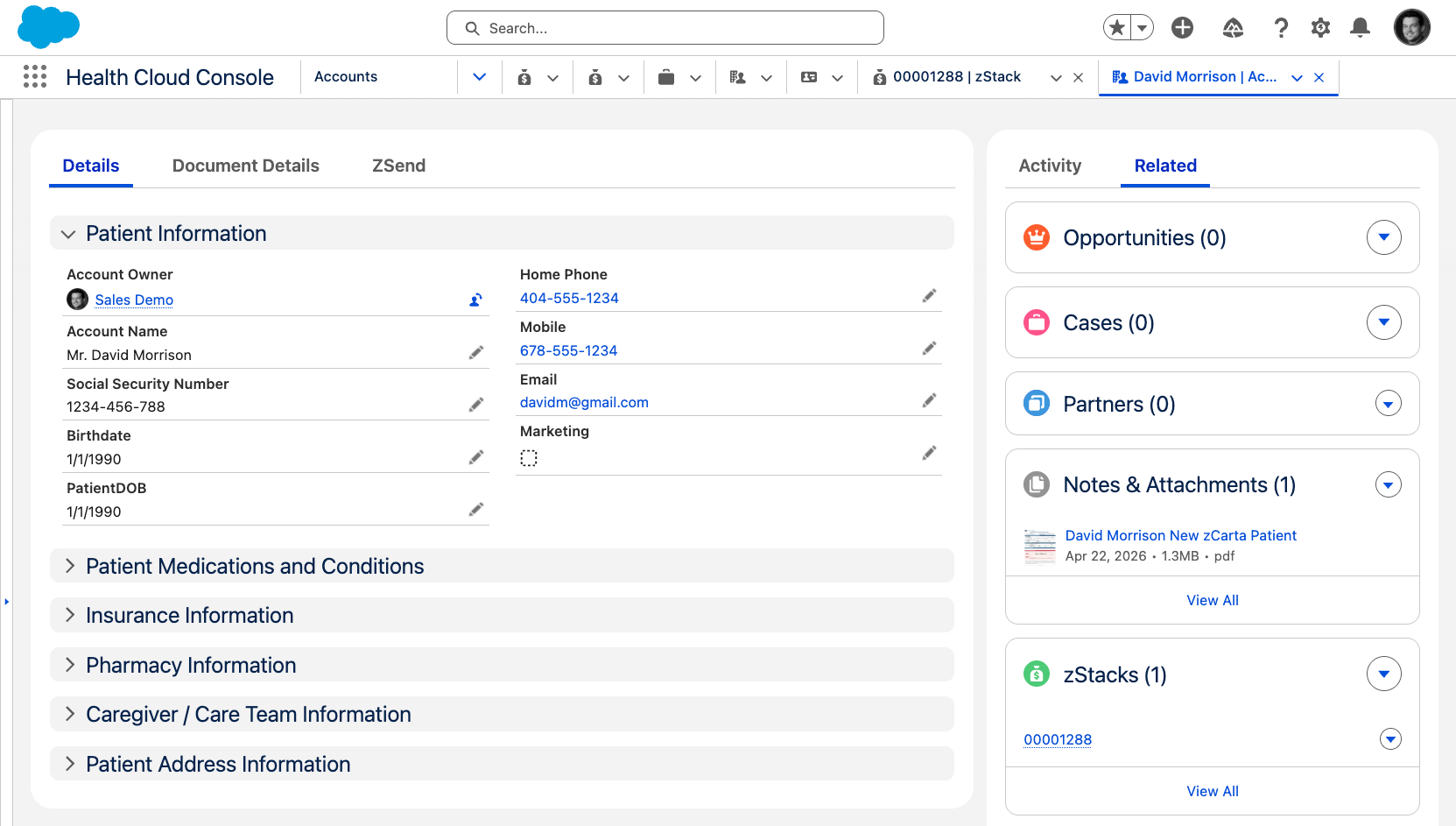Open zStack record 00001288 link
Image resolution: width=1456 pixels, height=826 pixels.
tap(1058, 739)
